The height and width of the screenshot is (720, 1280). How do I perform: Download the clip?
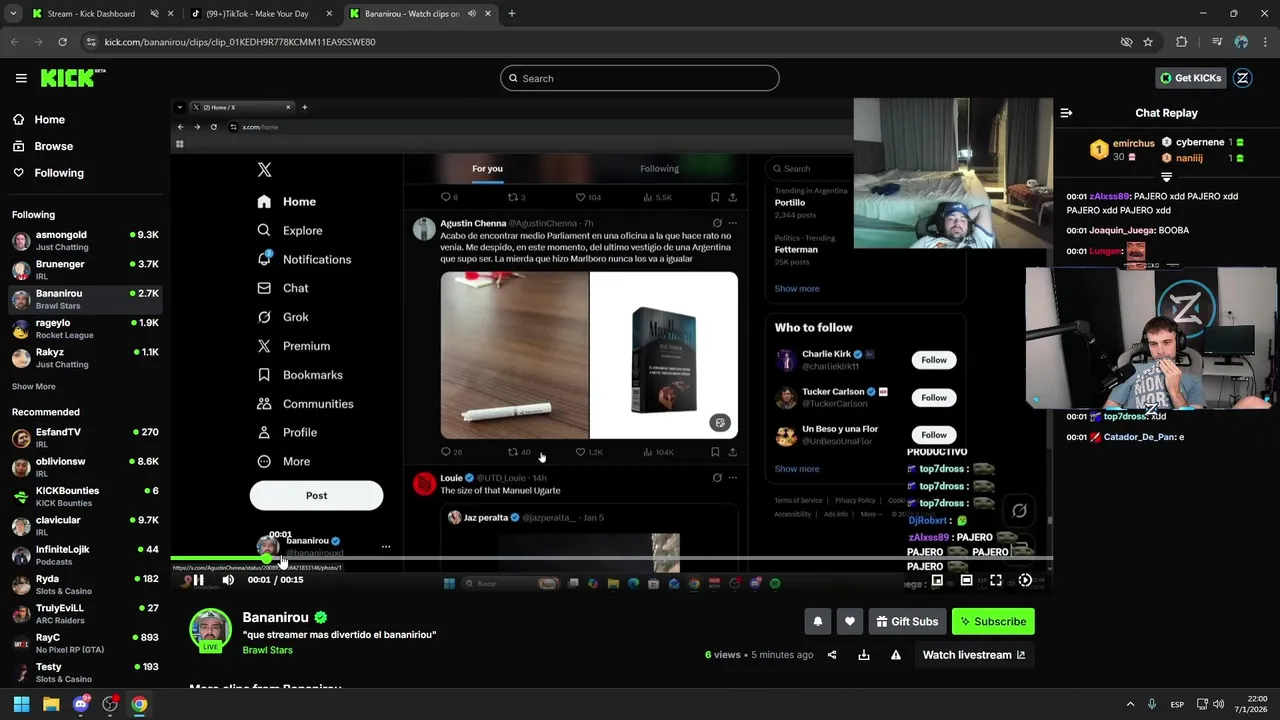pyautogui.click(x=864, y=655)
